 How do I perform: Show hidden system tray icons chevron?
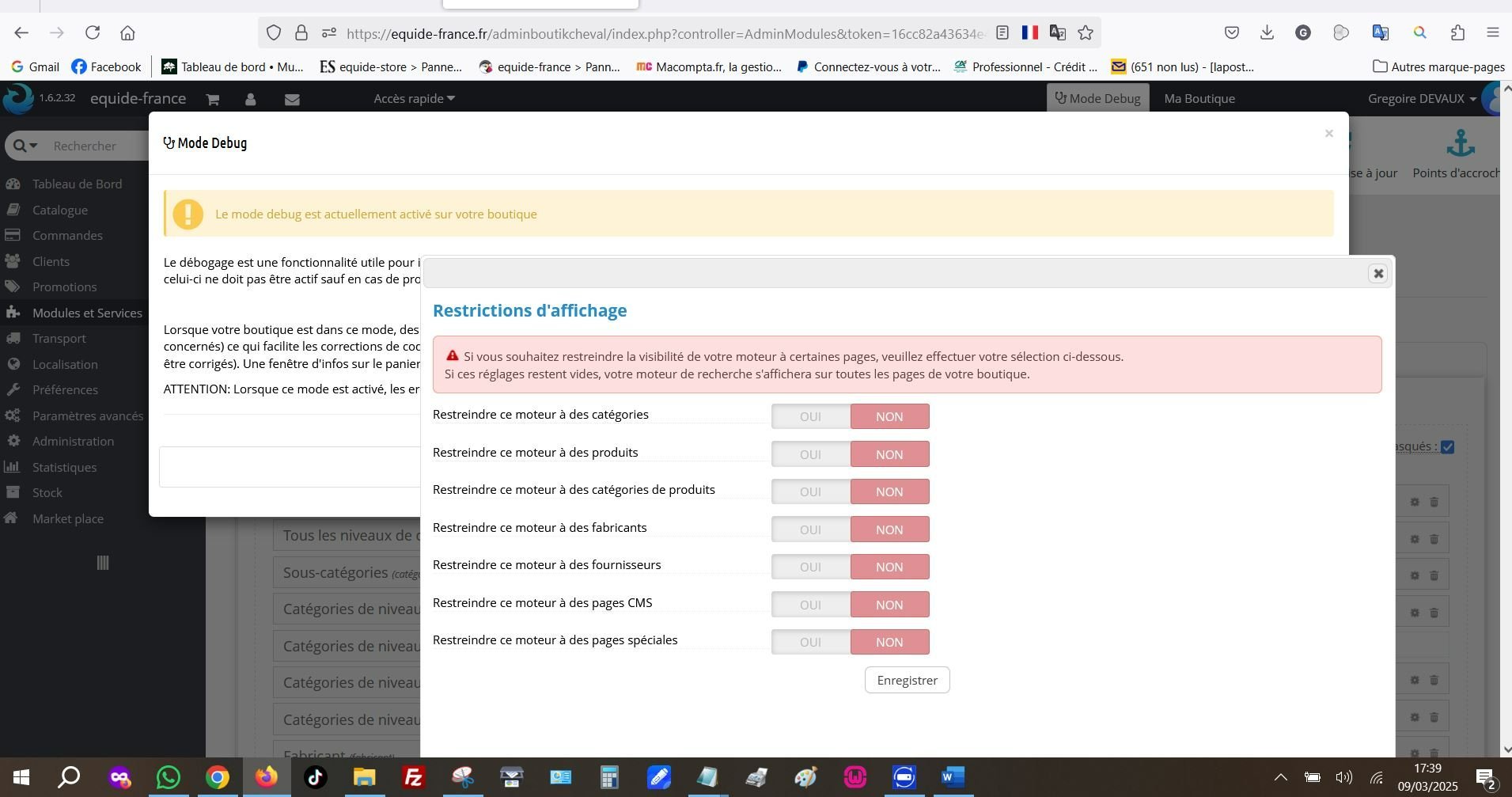(1280, 777)
